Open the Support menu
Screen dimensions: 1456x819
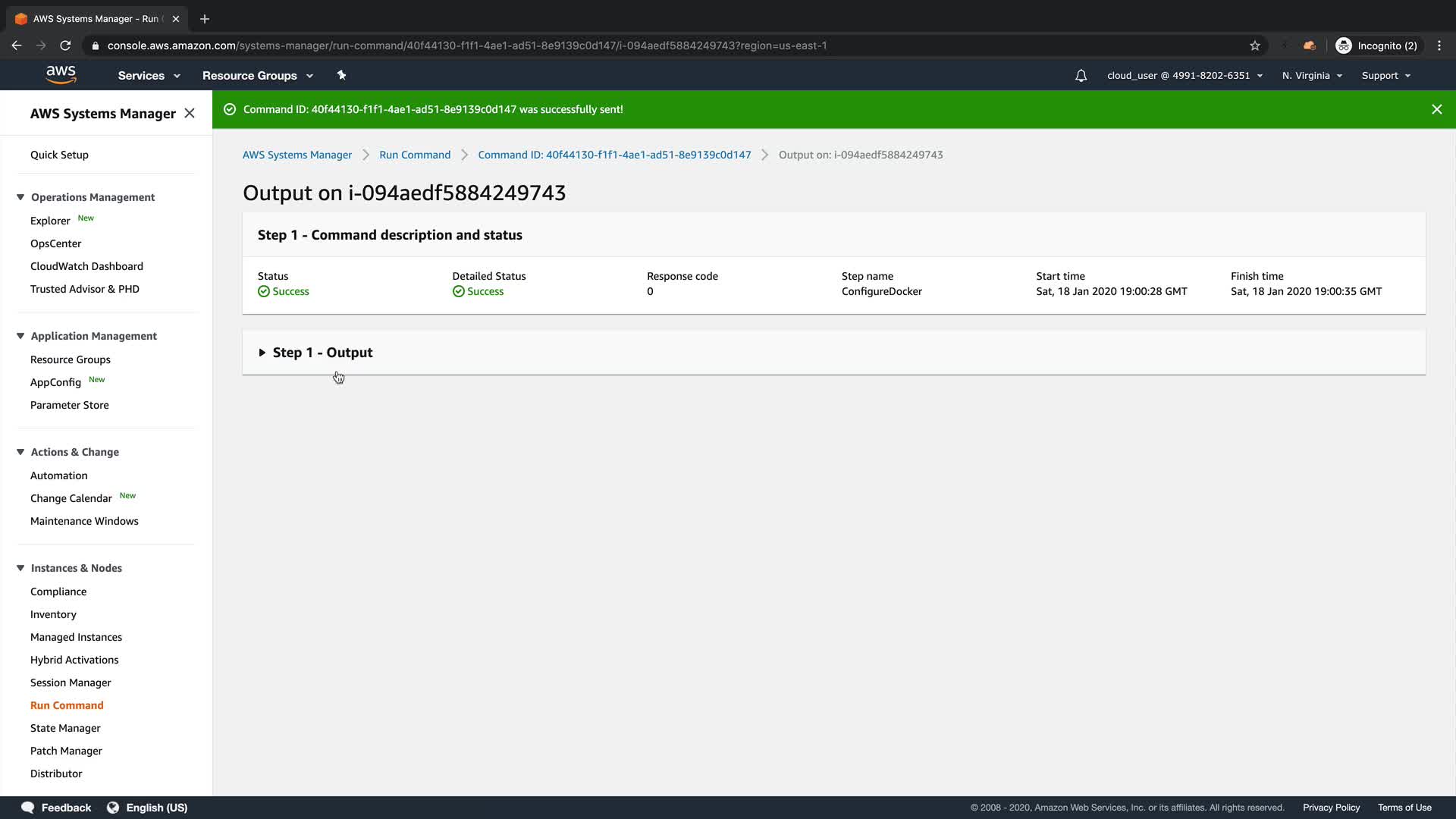click(1385, 76)
